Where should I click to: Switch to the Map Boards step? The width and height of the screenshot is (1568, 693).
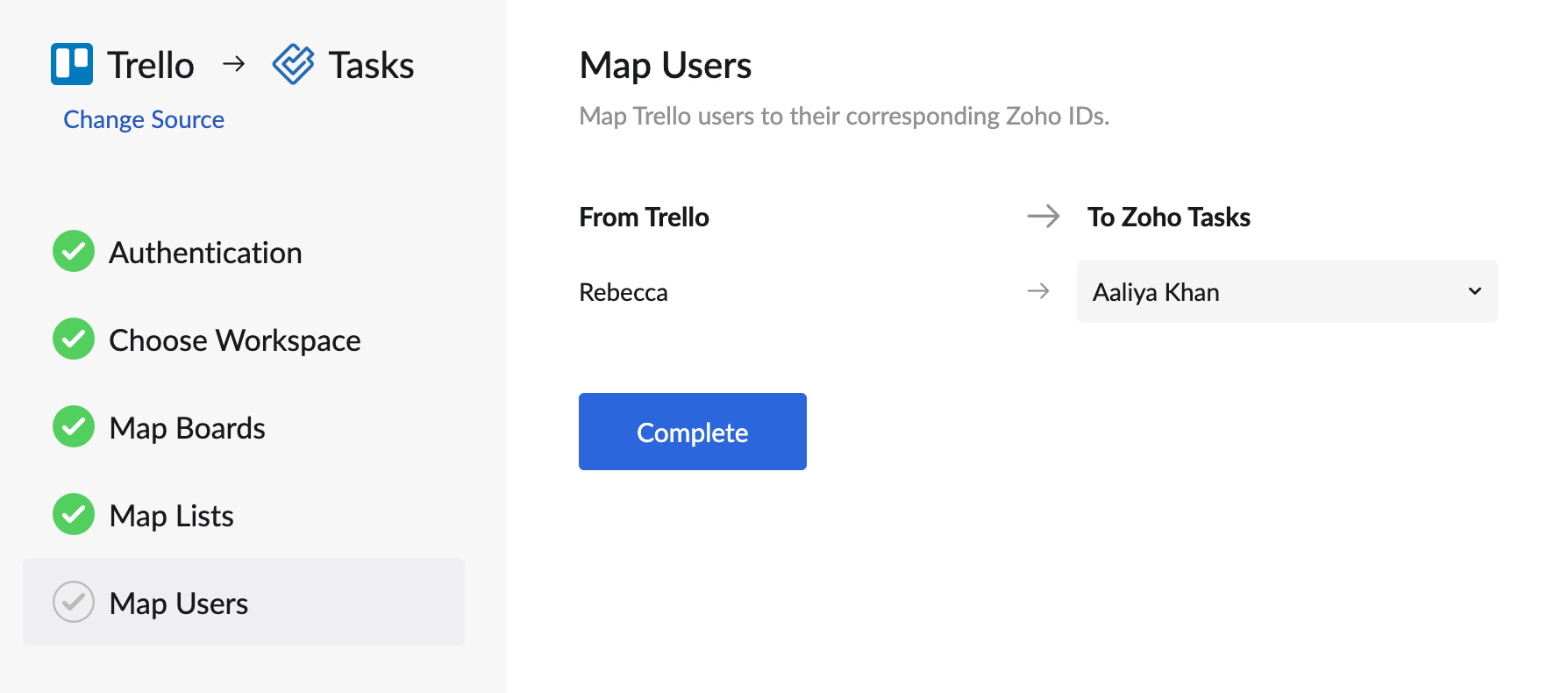click(186, 427)
